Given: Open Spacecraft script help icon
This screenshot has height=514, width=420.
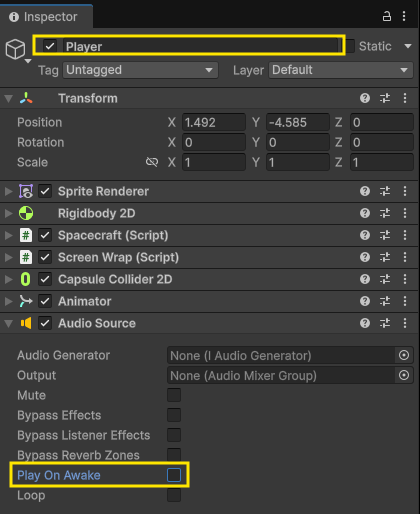Looking at the screenshot, I should (x=365, y=235).
